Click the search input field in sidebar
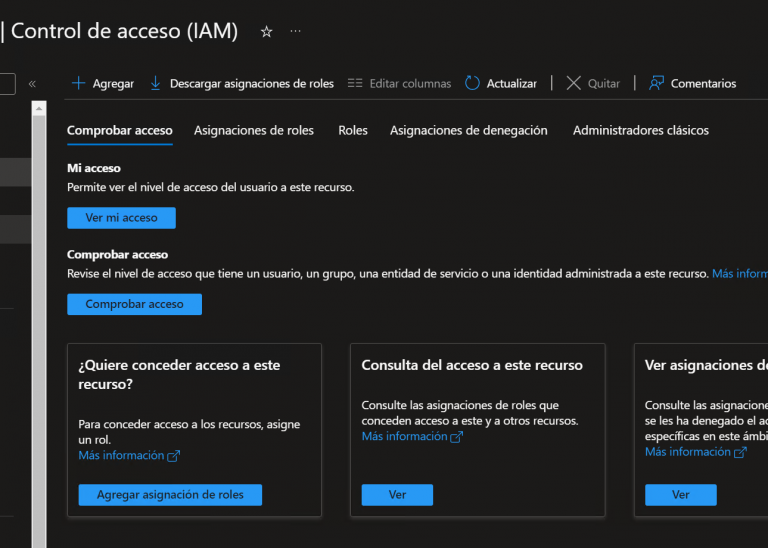This screenshot has width=768, height=548. point(7,84)
